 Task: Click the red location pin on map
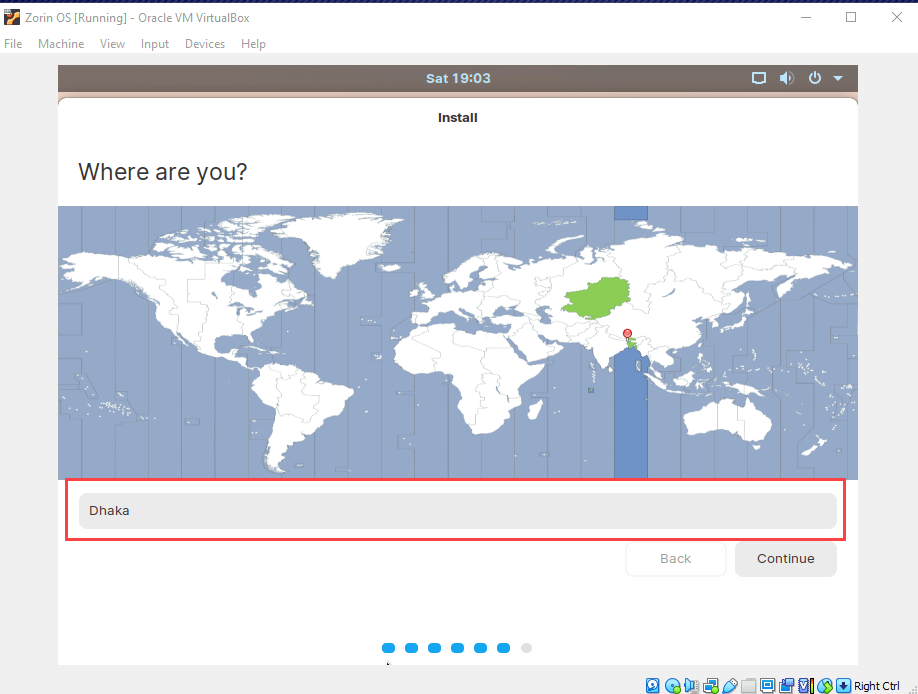627,334
